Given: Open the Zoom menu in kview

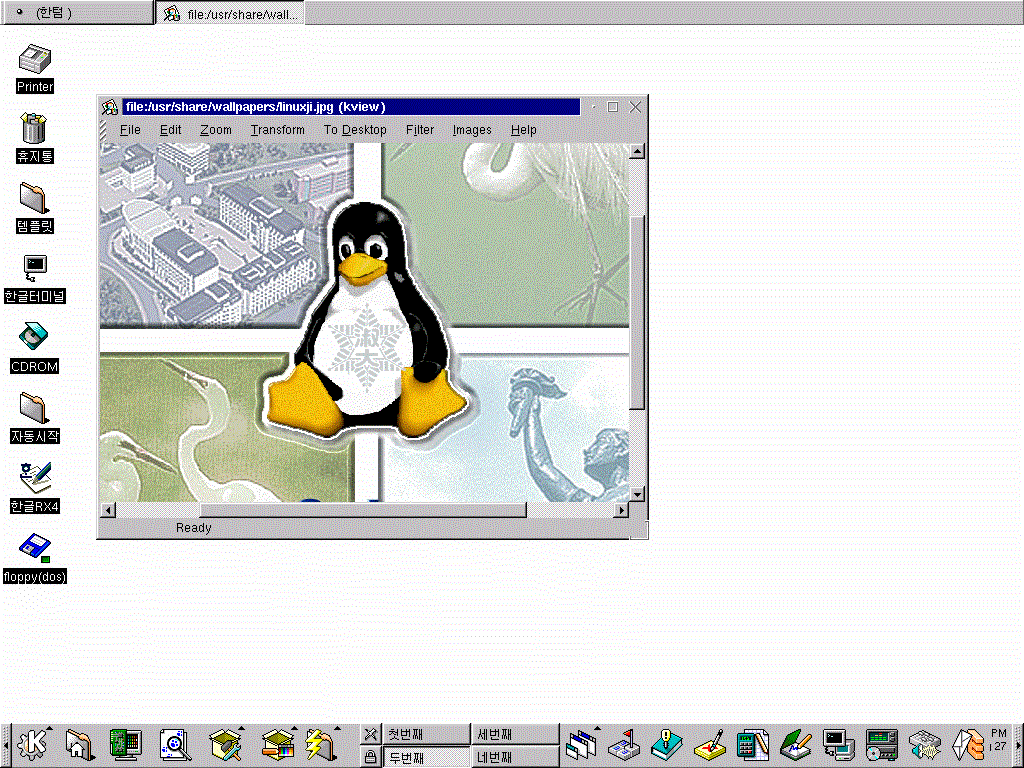Looking at the screenshot, I should pyautogui.click(x=215, y=130).
